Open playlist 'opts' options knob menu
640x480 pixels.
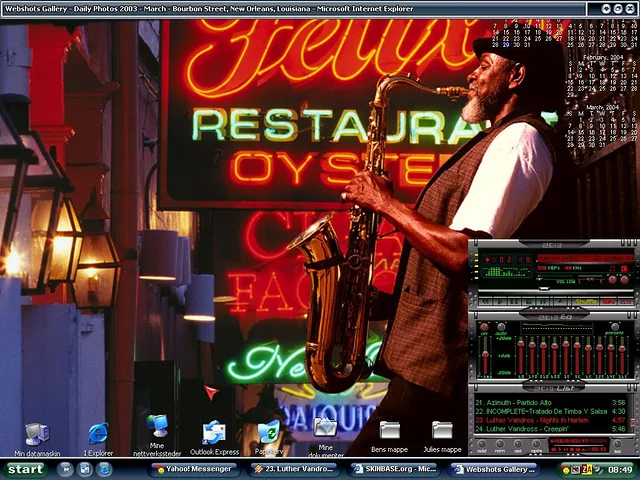coord(536,444)
